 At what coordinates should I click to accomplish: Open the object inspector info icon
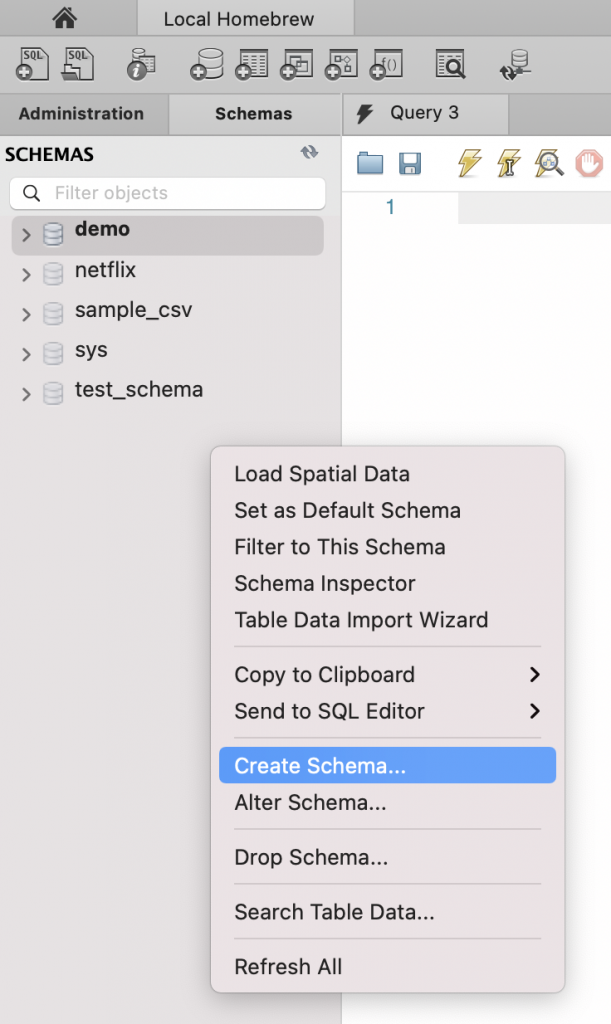(x=141, y=65)
